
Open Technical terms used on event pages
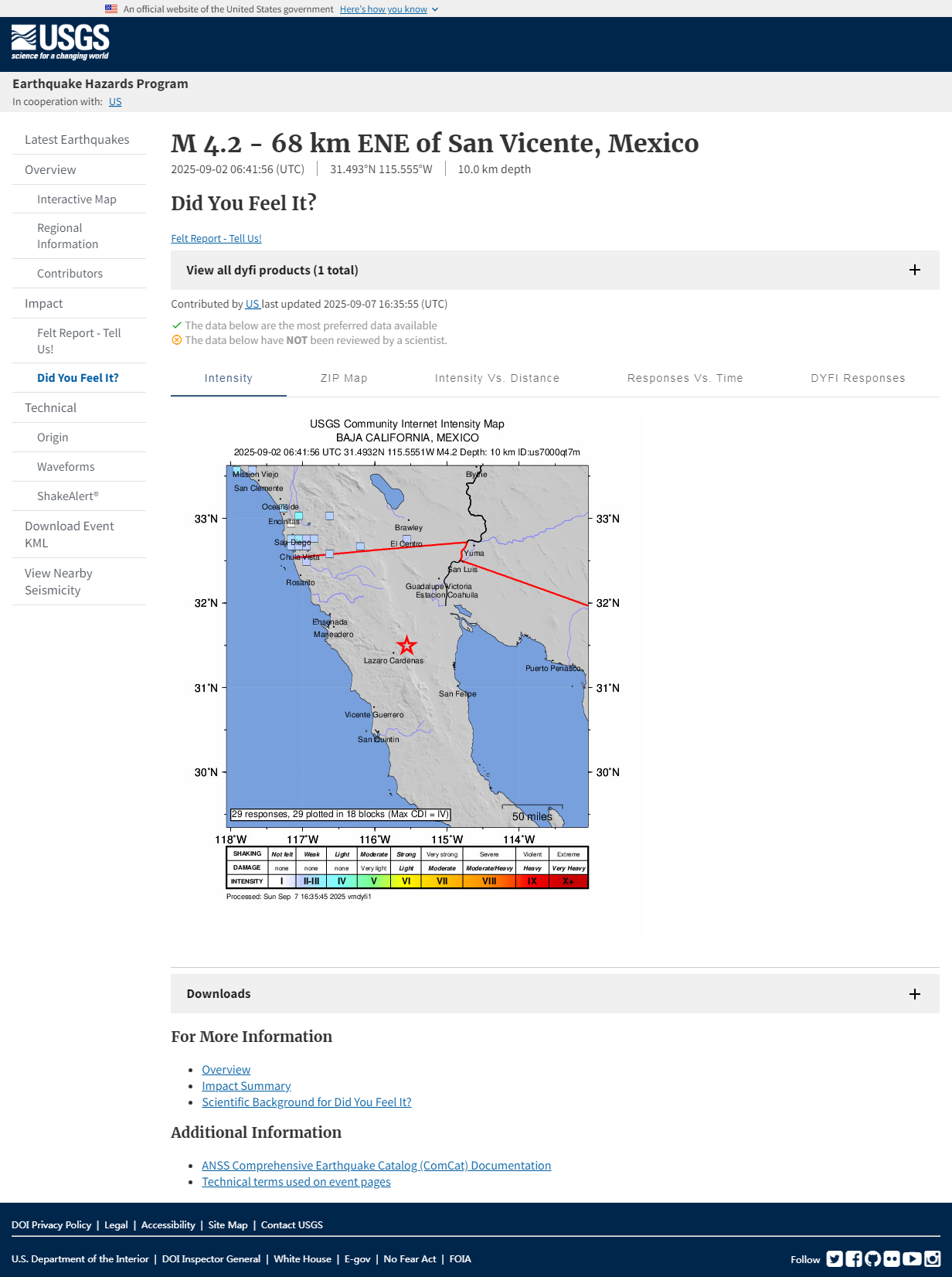coord(296,1182)
